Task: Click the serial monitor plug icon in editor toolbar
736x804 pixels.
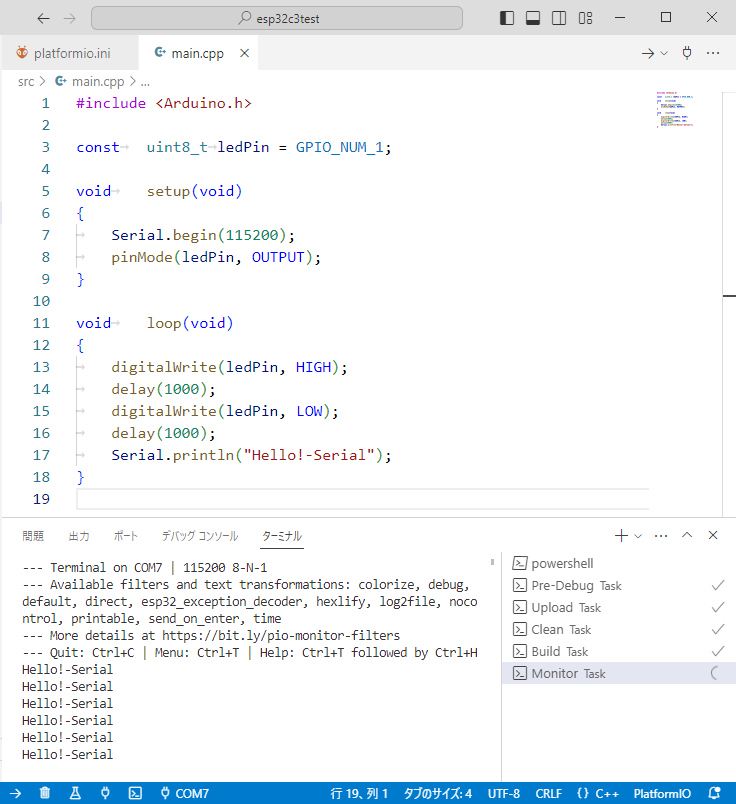Action: coord(687,53)
